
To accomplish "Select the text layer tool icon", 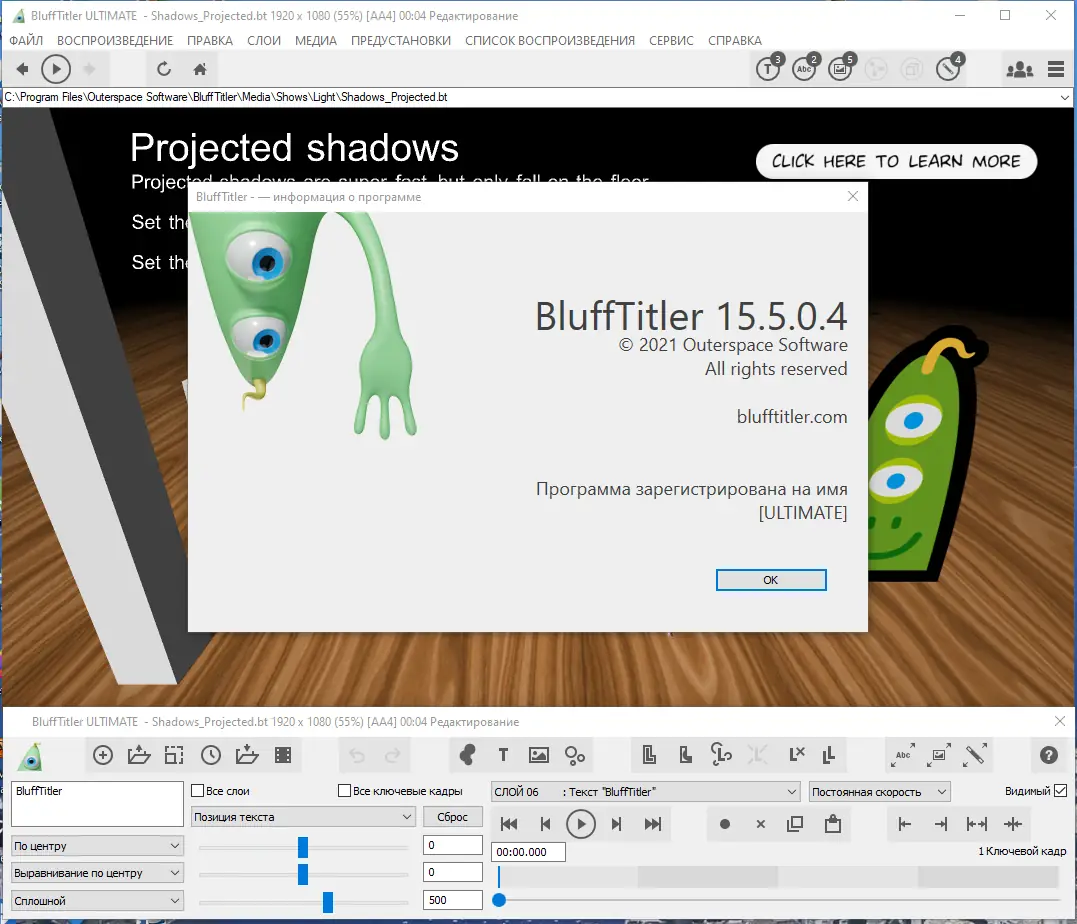I will [x=503, y=755].
